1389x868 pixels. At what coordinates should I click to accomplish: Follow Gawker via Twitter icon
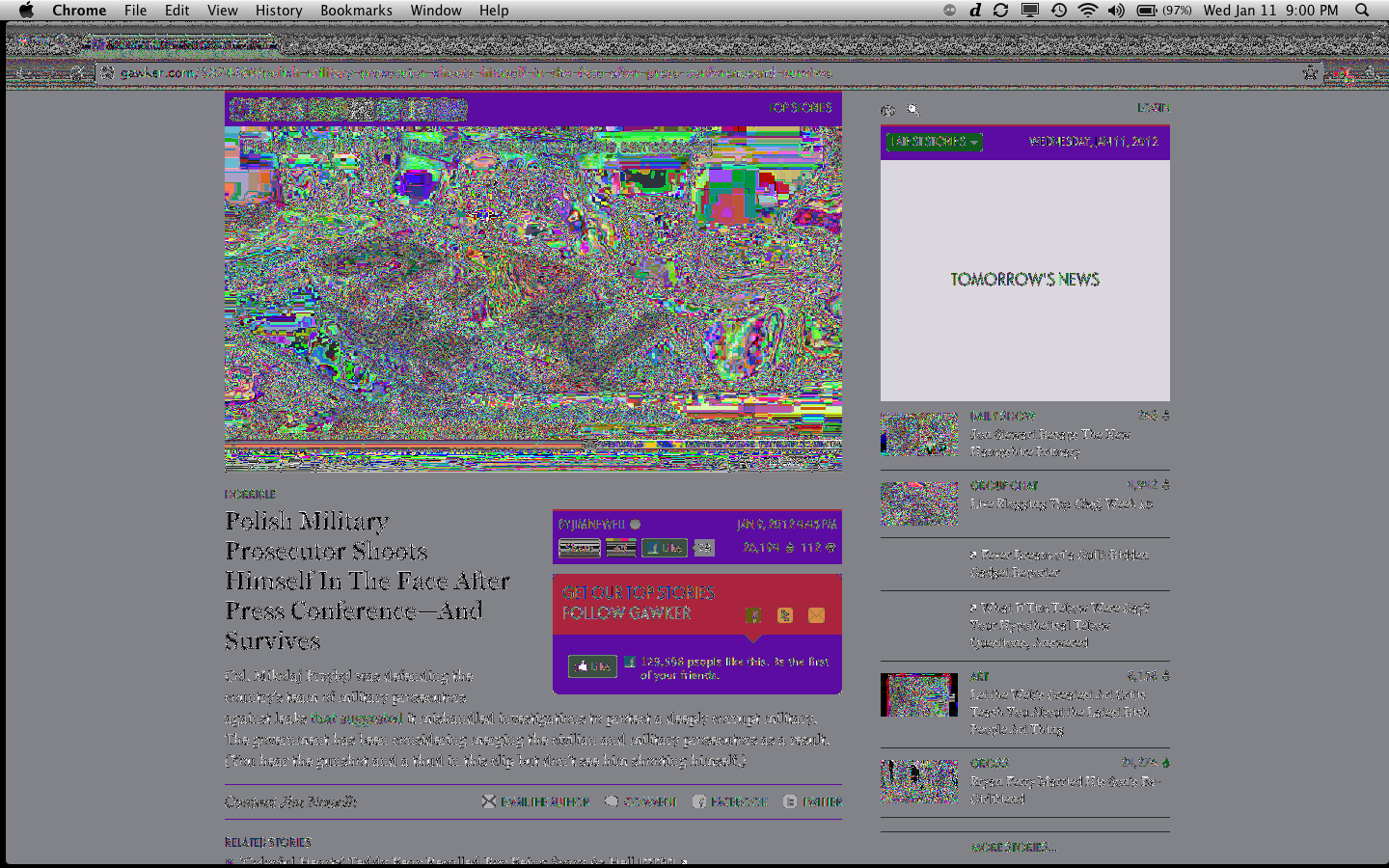785,615
